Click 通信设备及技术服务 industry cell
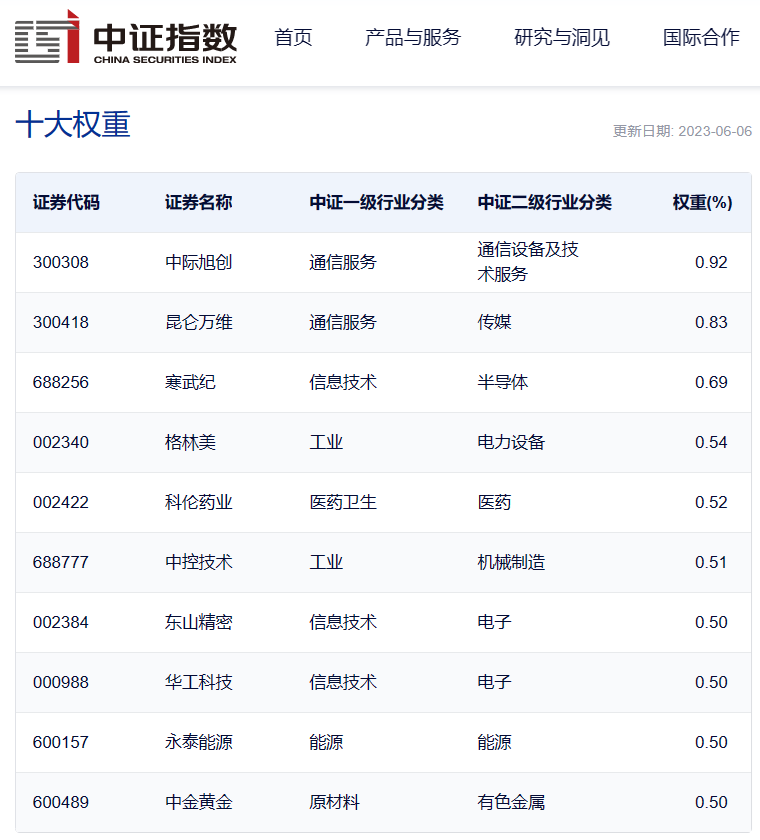 tap(528, 262)
